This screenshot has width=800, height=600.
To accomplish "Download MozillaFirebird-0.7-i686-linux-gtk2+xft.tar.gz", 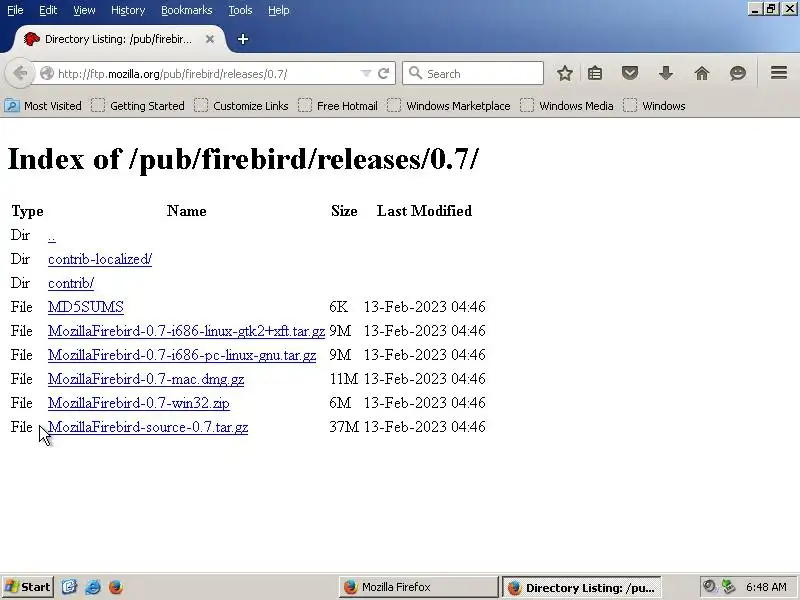I will pos(186,331).
